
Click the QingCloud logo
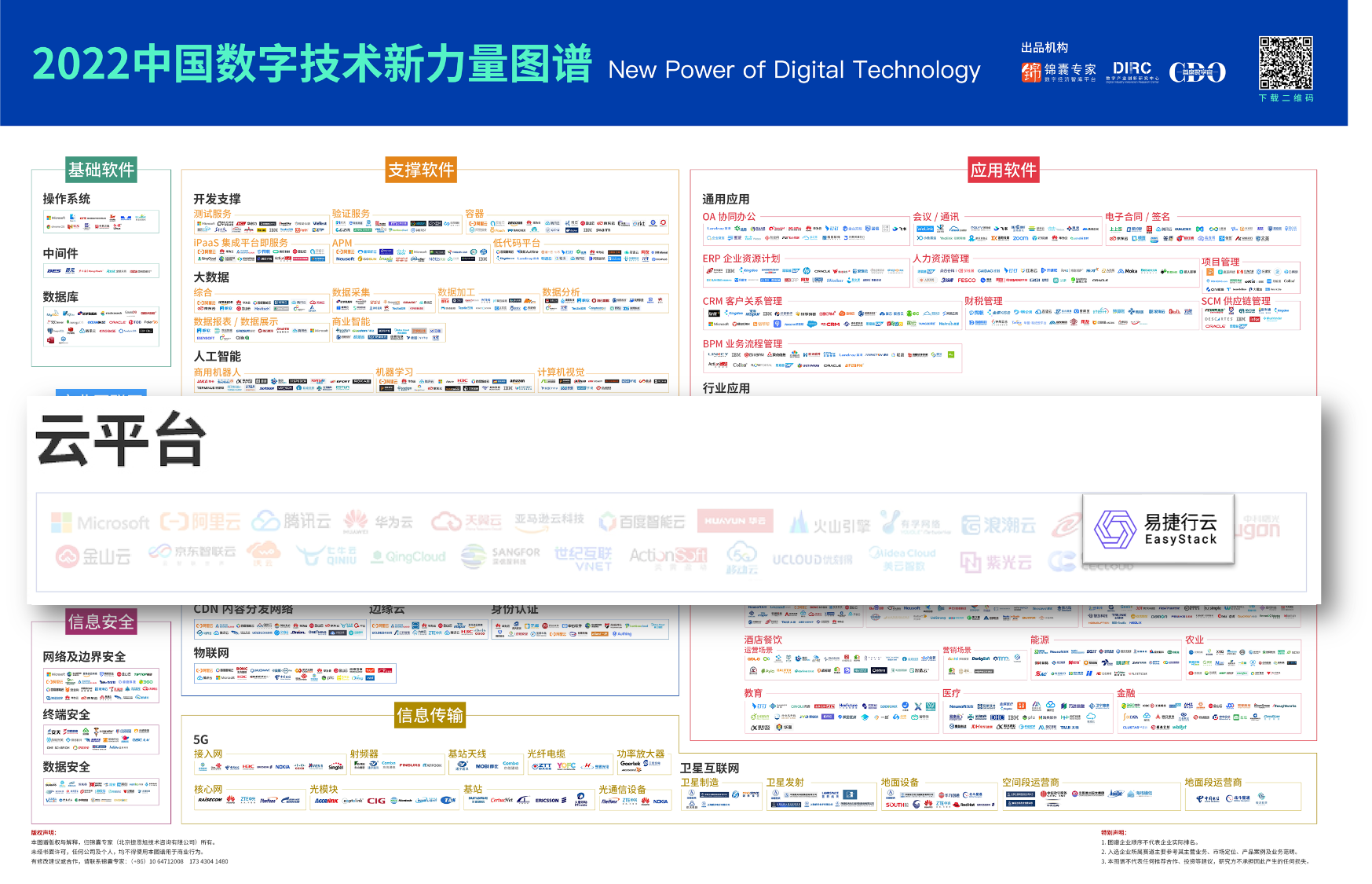(x=408, y=556)
